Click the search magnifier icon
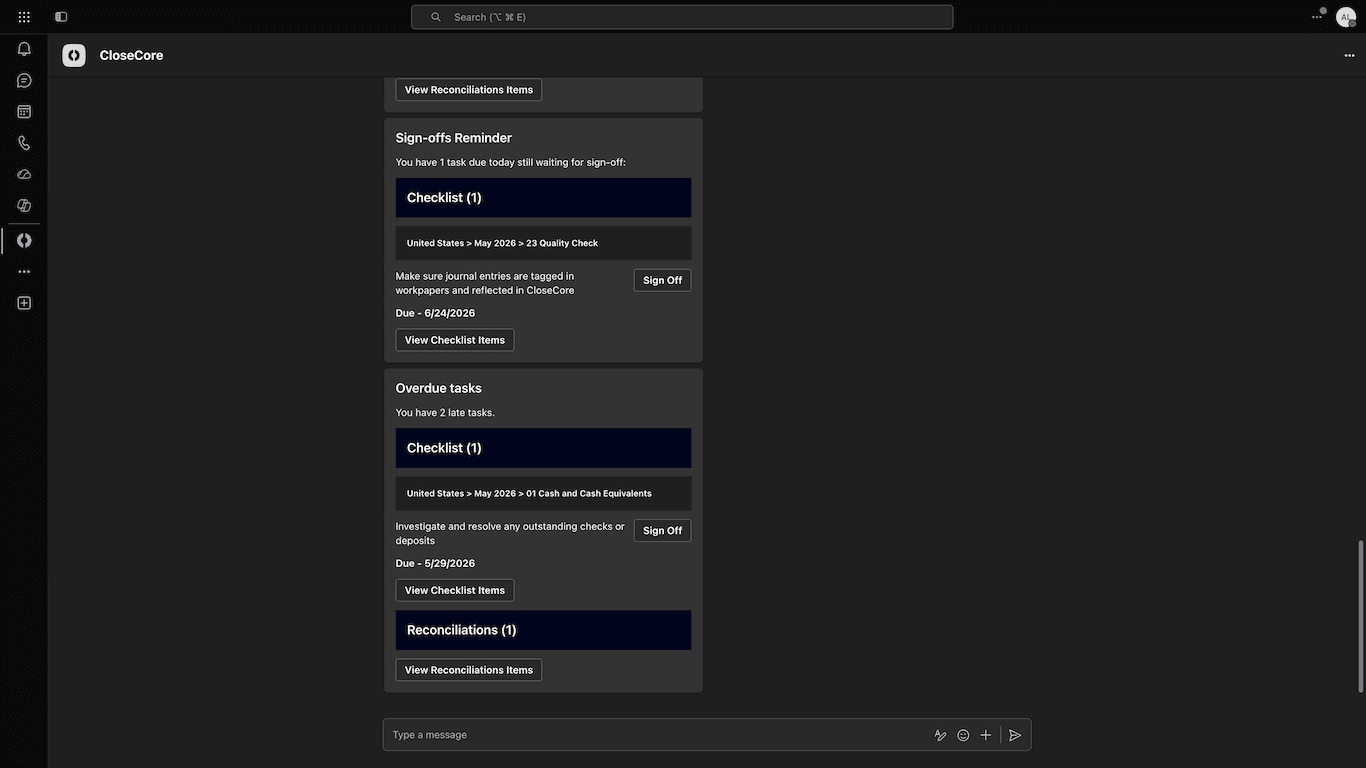1366x768 pixels. point(436,17)
